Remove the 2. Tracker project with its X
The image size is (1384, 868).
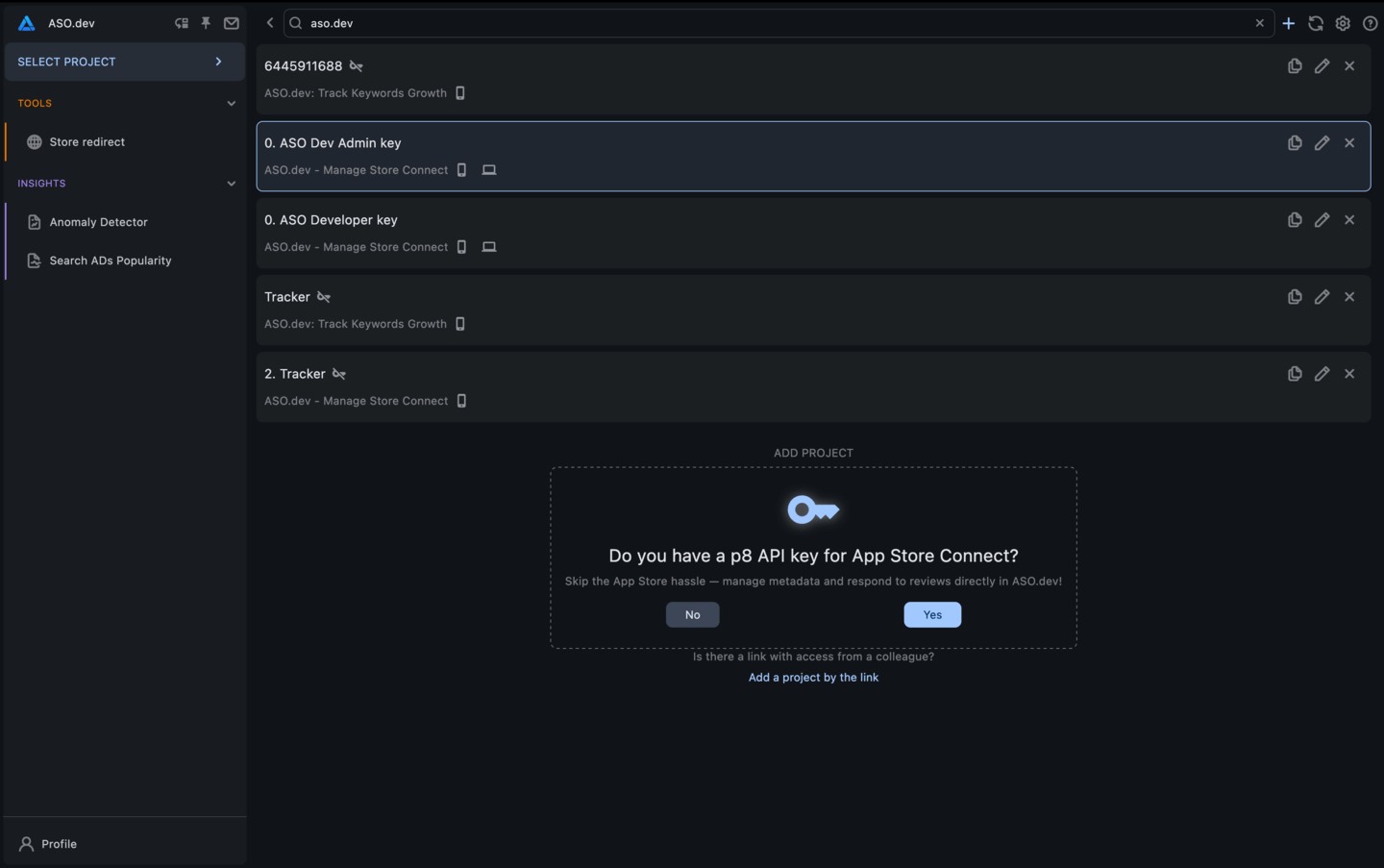(1349, 373)
